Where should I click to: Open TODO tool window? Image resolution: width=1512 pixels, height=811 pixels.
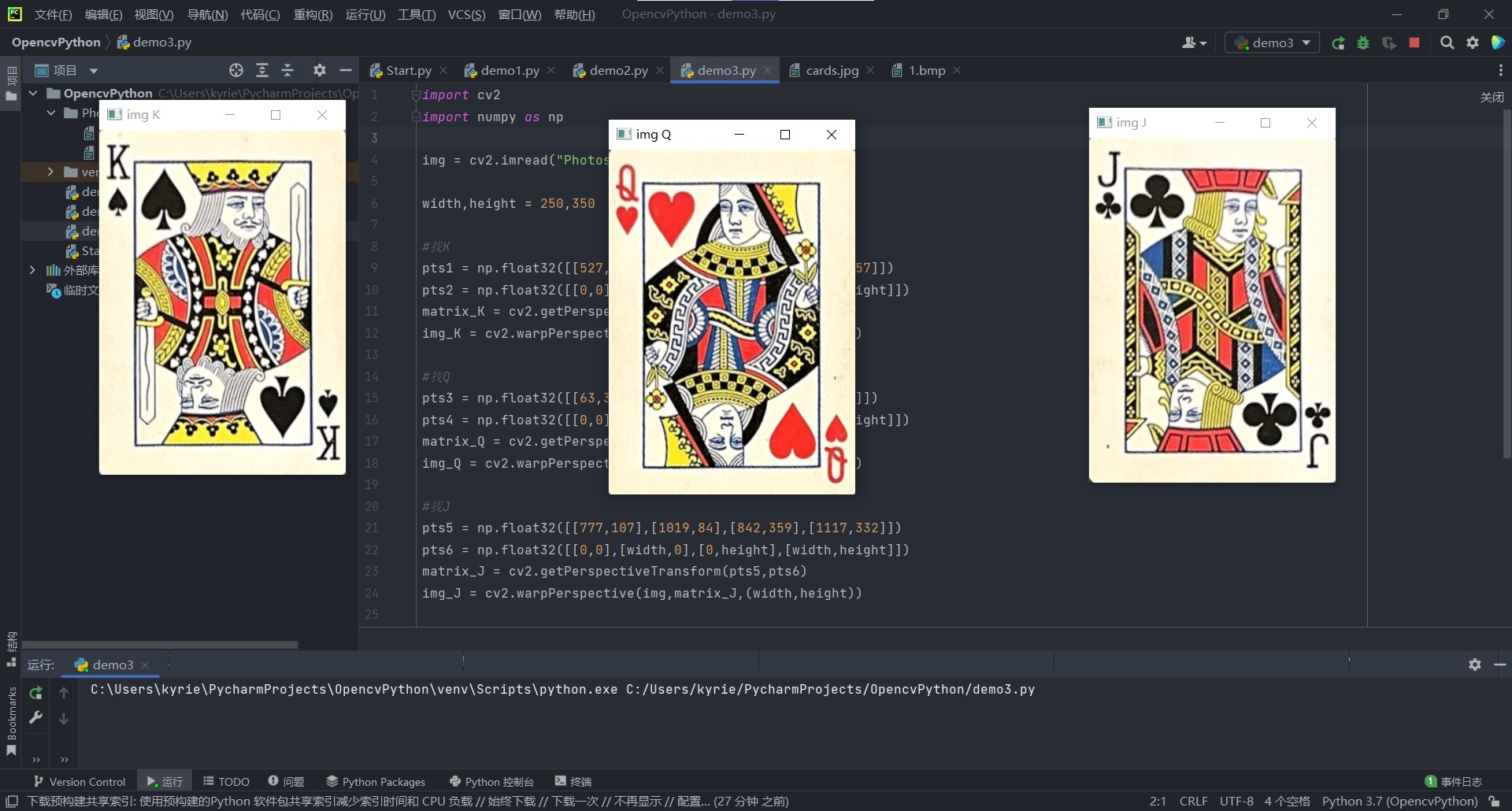[x=226, y=781]
